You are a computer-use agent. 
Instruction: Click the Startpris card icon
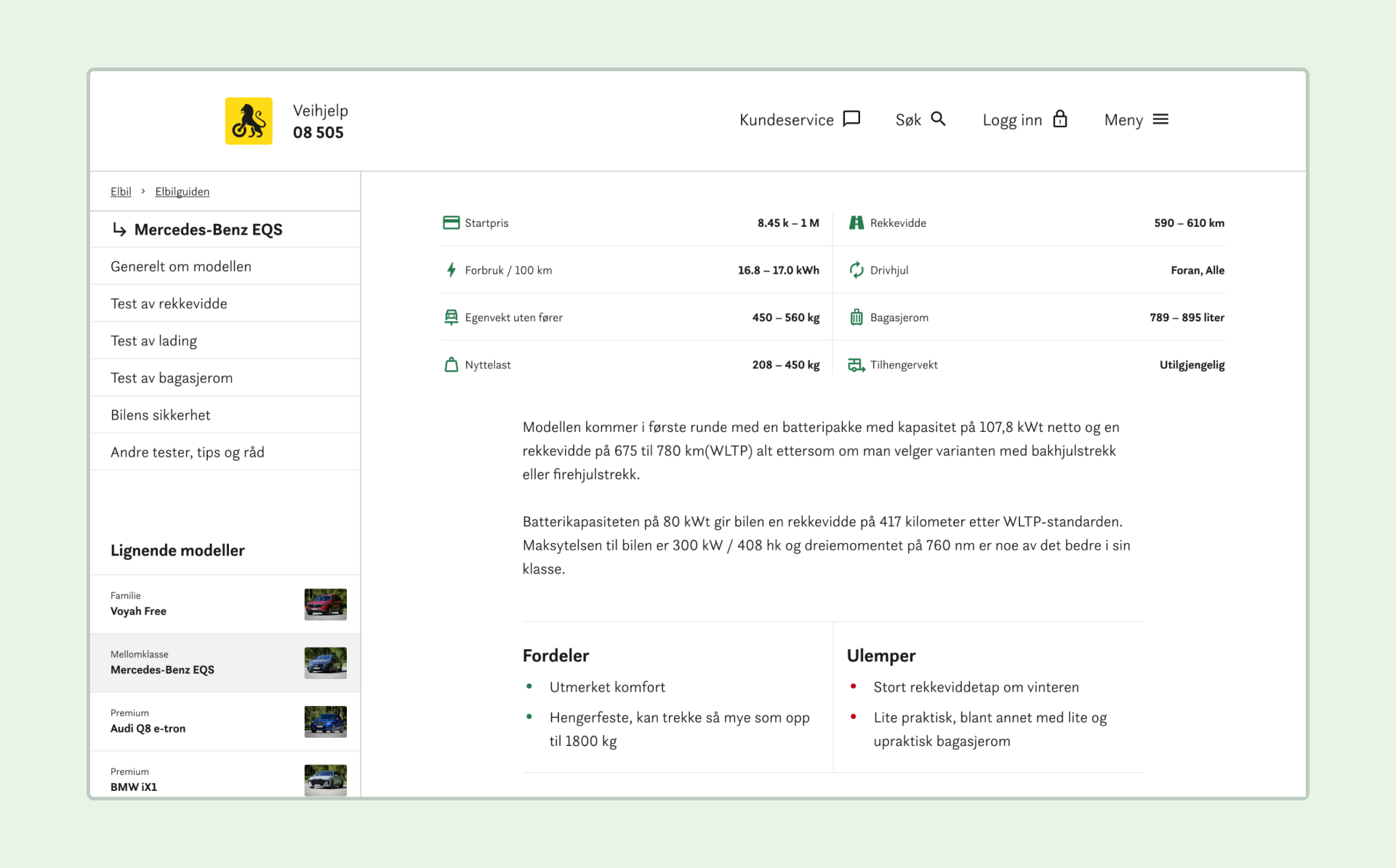click(x=451, y=222)
